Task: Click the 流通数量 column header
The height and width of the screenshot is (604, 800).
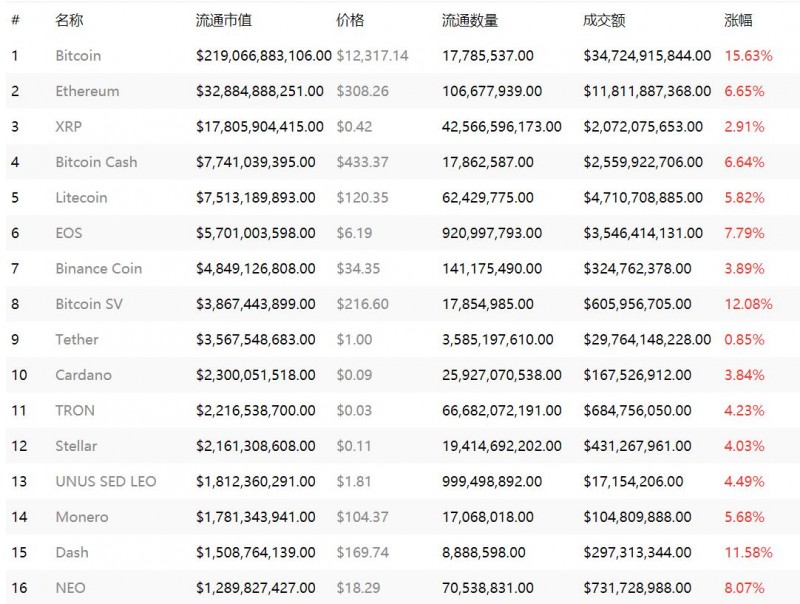Action: click(469, 20)
